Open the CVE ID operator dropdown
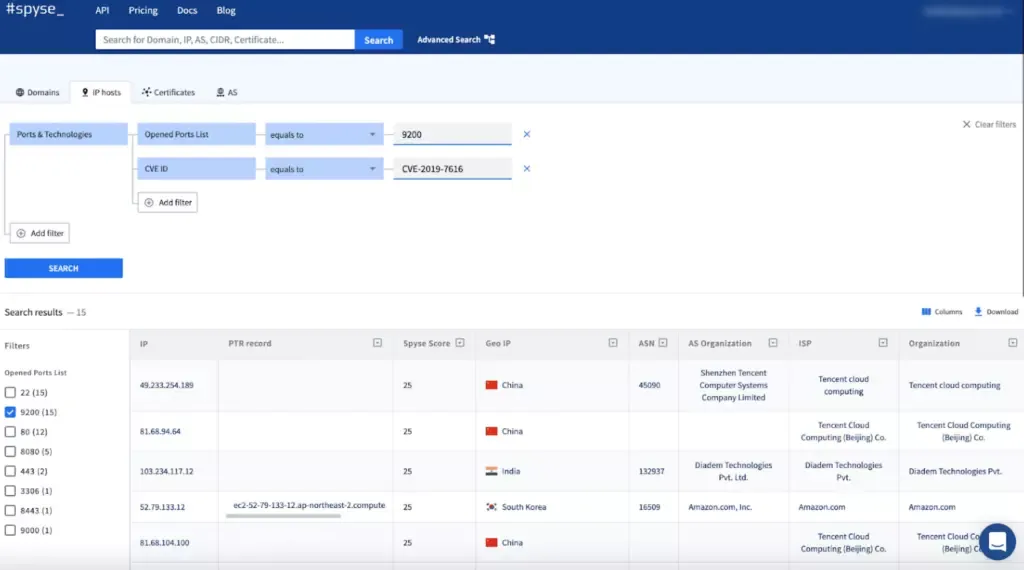This screenshot has width=1024, height=570. [324, 168]
